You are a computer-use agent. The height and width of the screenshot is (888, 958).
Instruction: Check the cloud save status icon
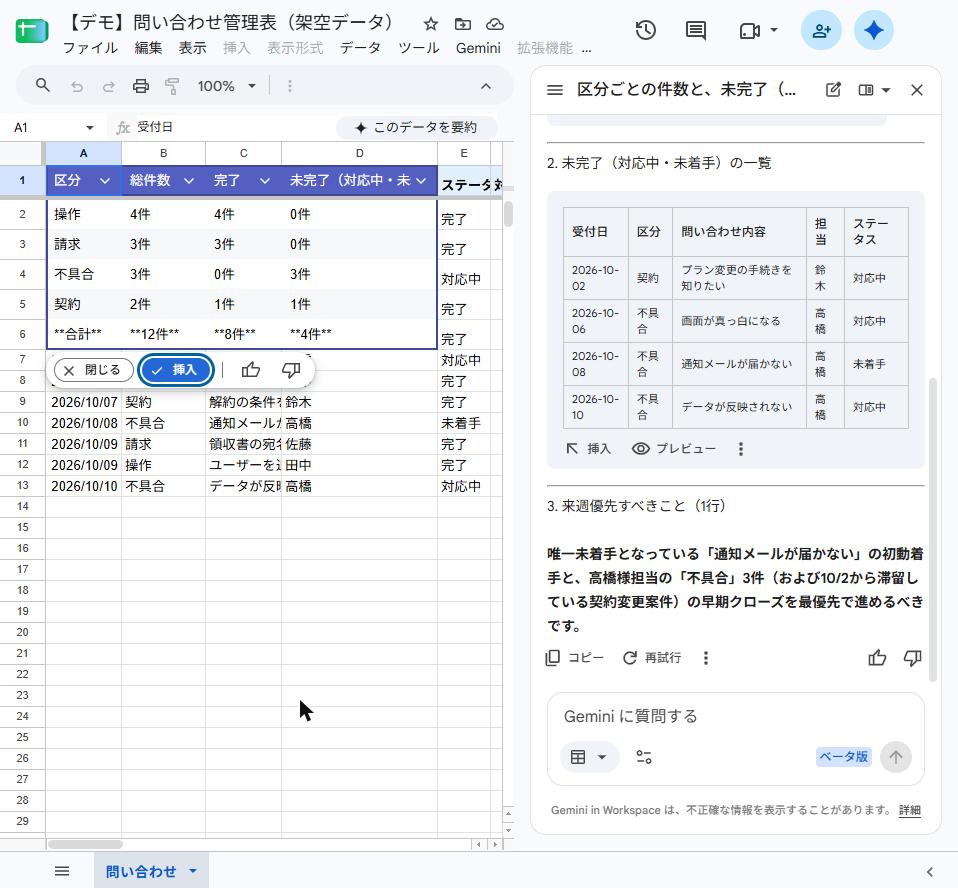(x=495, y=24)
